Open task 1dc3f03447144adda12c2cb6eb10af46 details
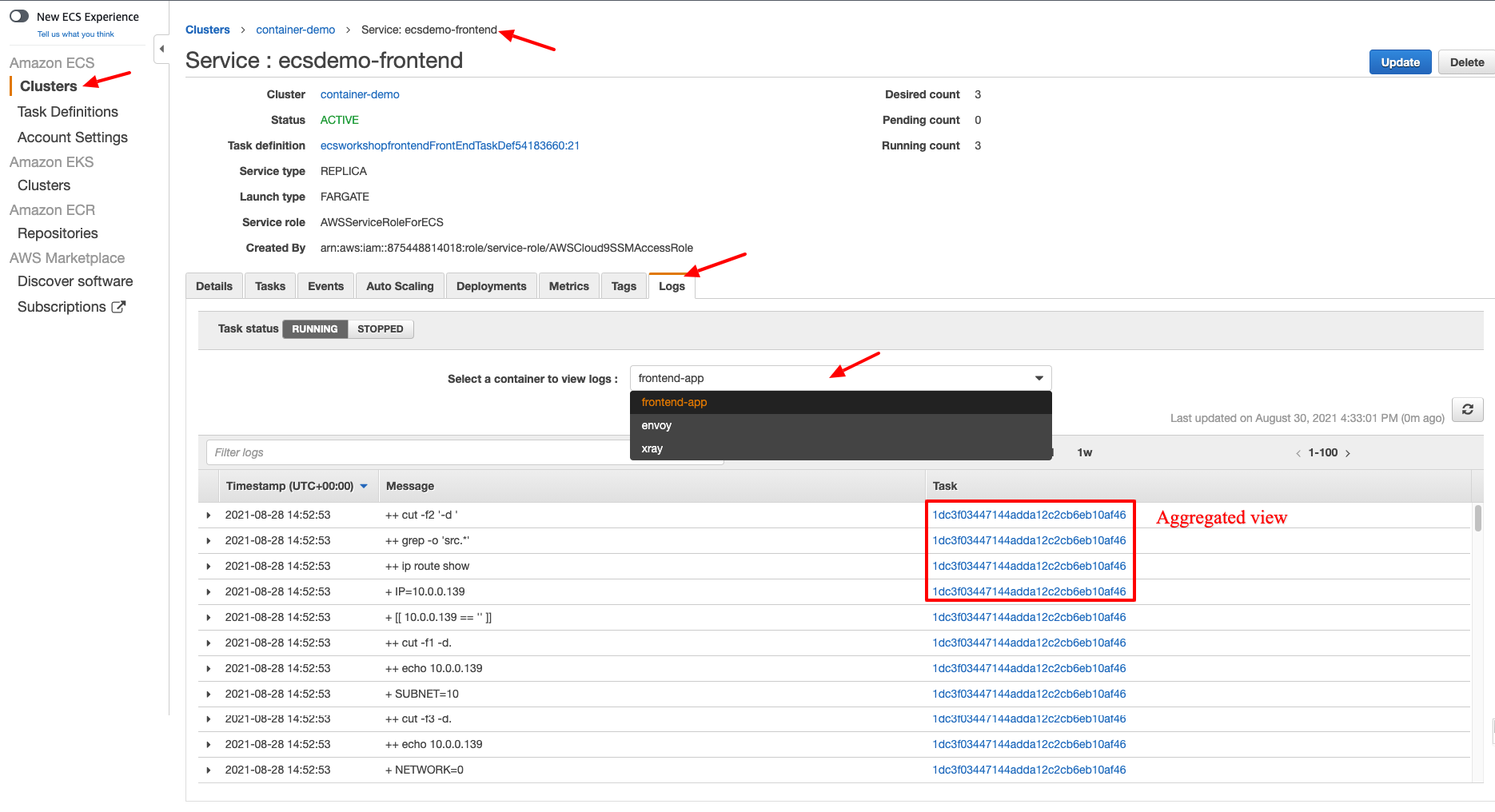Image resolution: width=1495 pixels, height=812 pixels. pos(1029,515)
